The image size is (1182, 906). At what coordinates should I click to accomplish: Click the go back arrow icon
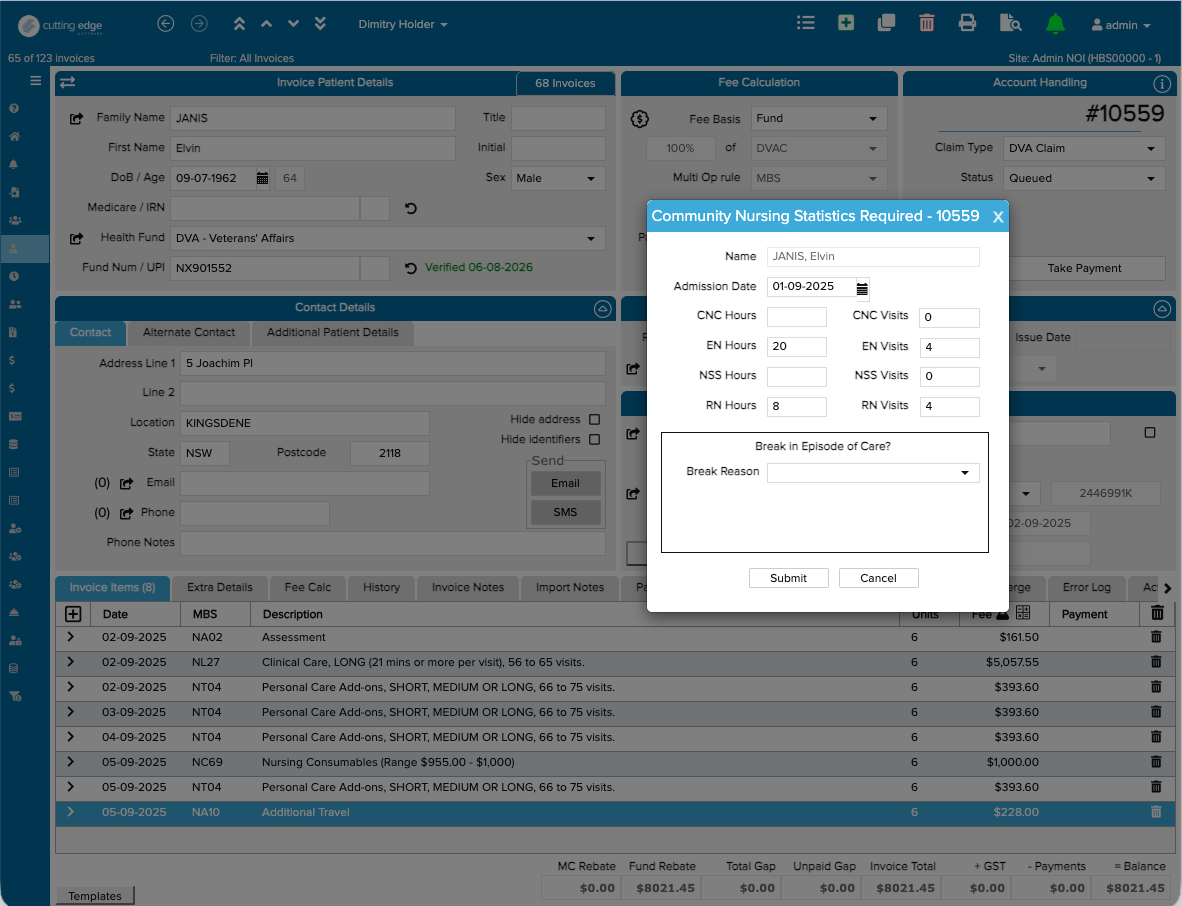click(165, 24)
